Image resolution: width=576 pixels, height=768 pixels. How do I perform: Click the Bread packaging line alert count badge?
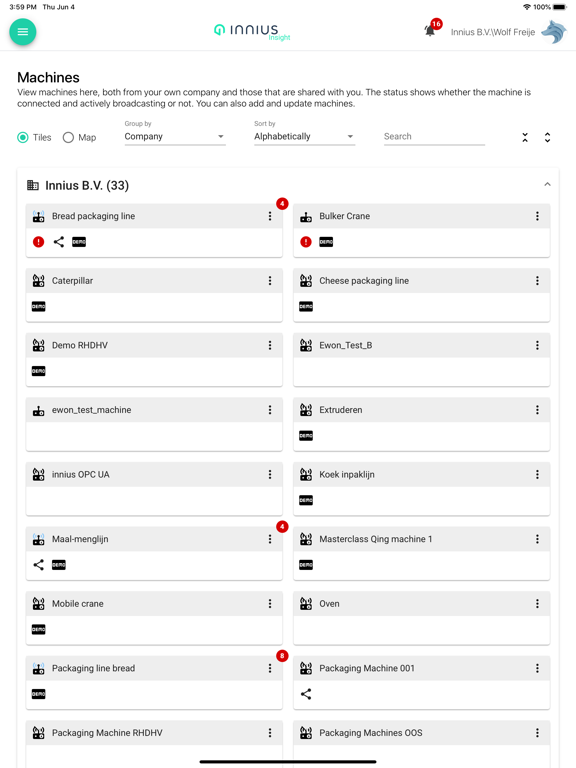point(282,203)
